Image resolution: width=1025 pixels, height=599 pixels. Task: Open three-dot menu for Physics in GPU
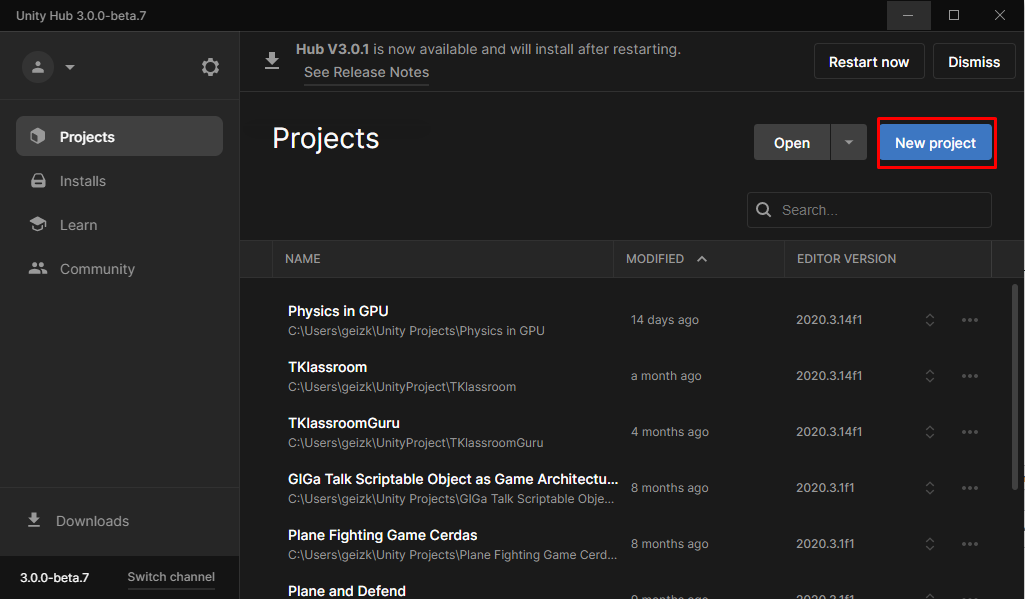coord(969,320)
